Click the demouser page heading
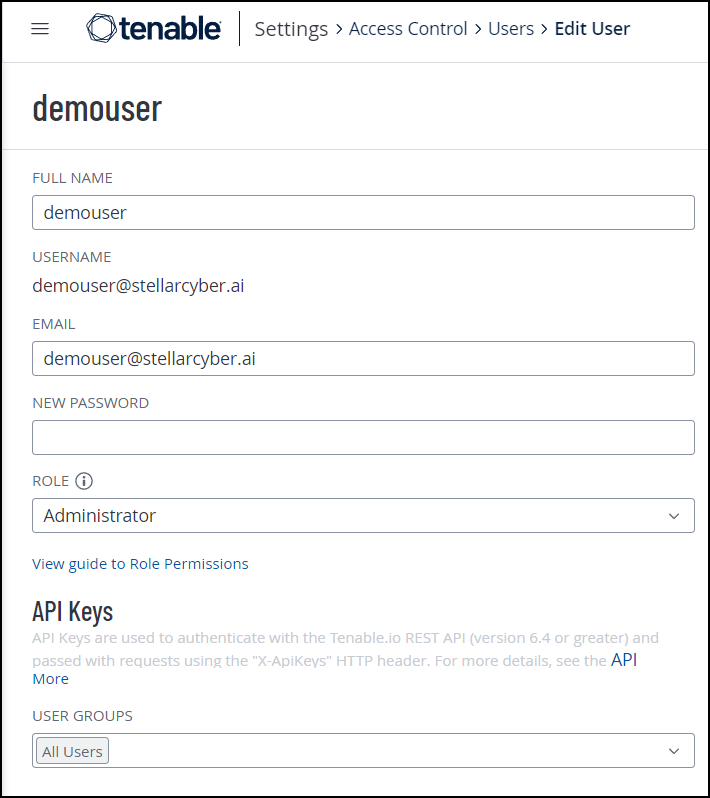 97,108
